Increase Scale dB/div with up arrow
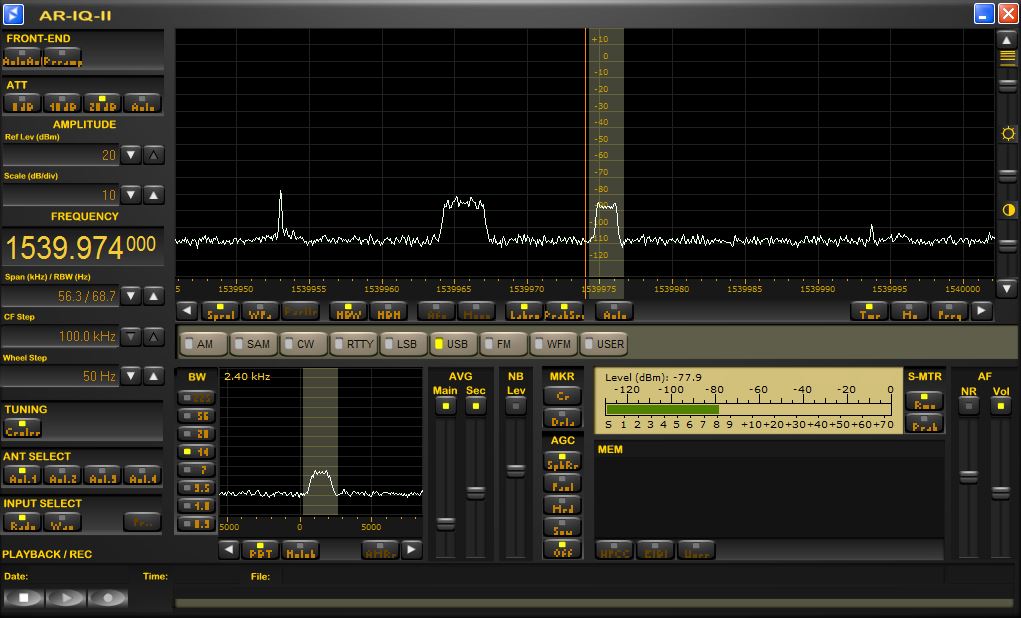Viewport: 1021px width, 618px height. click(x=154, y=195)
